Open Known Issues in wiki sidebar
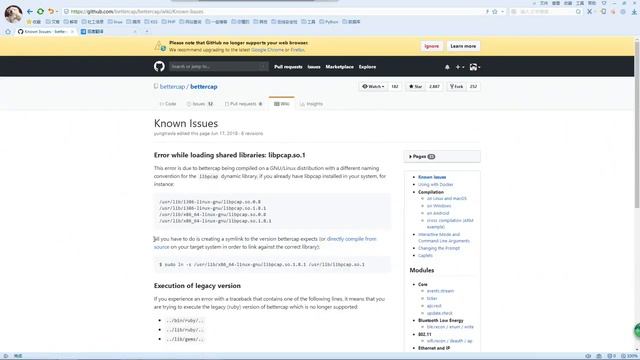The image size is (640, 360). [432, 177]
